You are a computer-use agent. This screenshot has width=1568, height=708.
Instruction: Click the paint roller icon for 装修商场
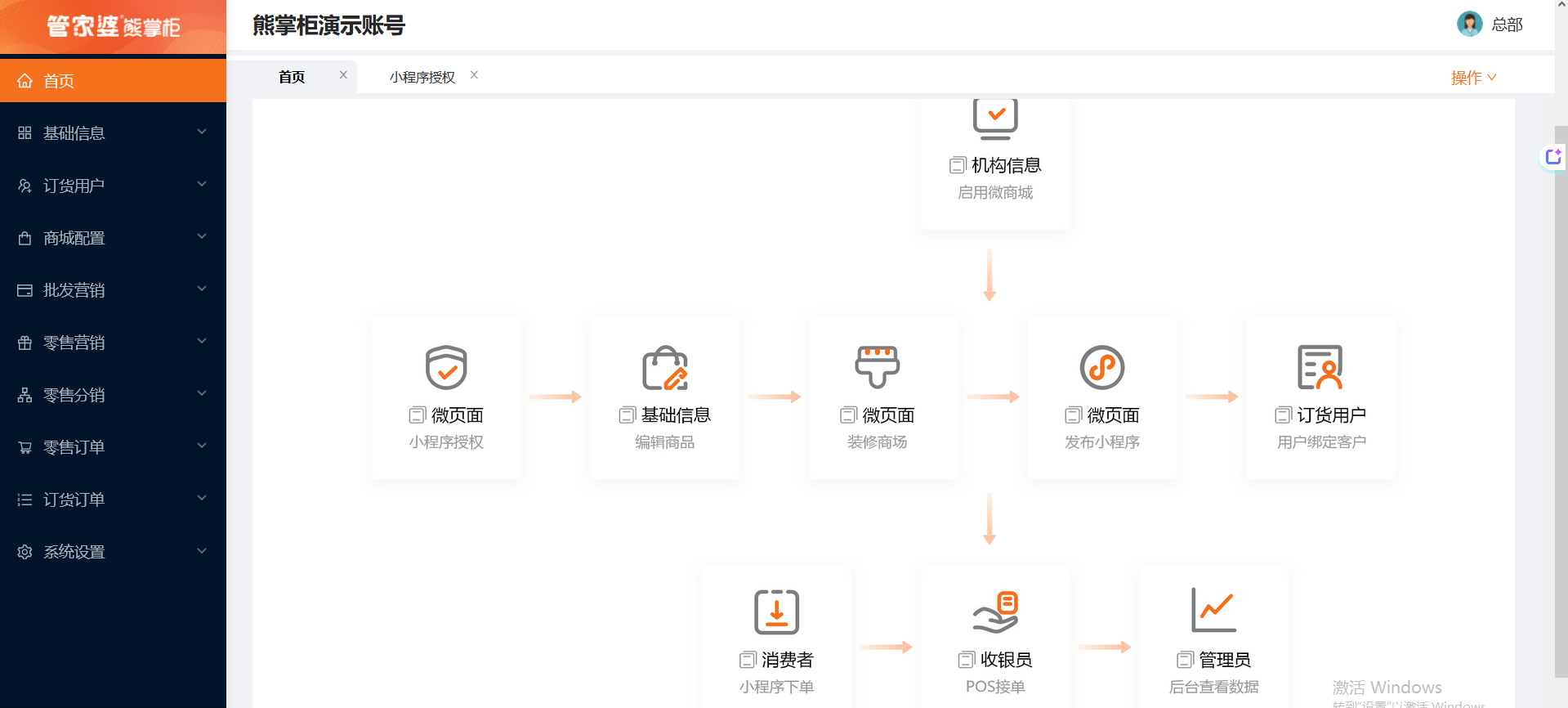tap(878, 367)
